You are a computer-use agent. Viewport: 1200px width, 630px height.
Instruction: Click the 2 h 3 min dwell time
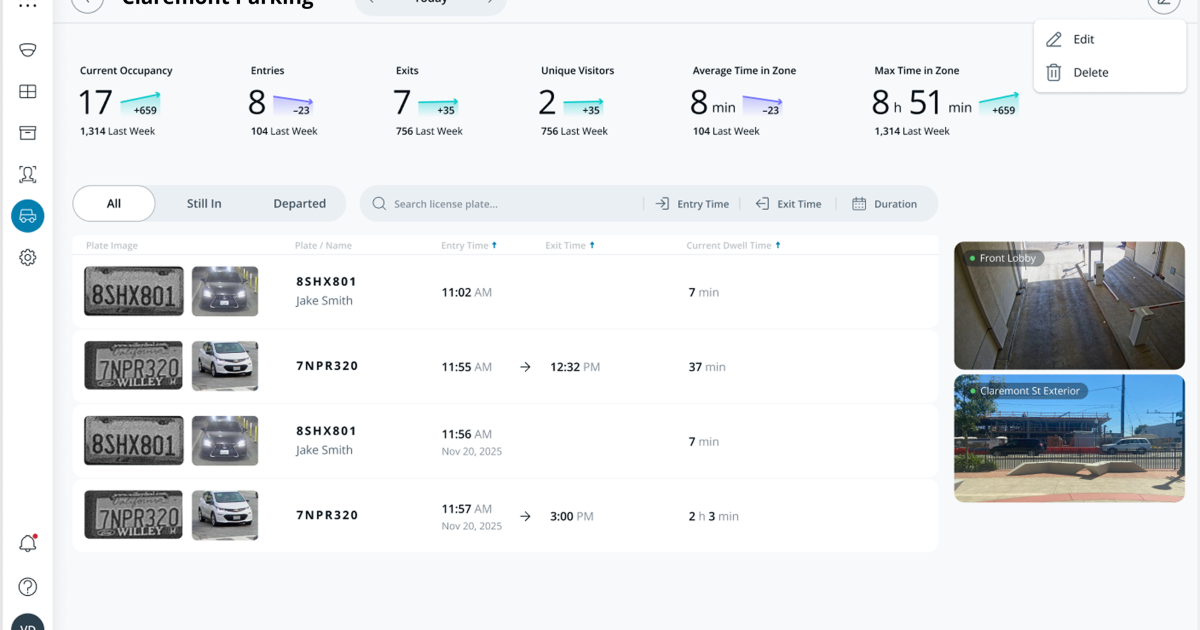pos(714,517)
